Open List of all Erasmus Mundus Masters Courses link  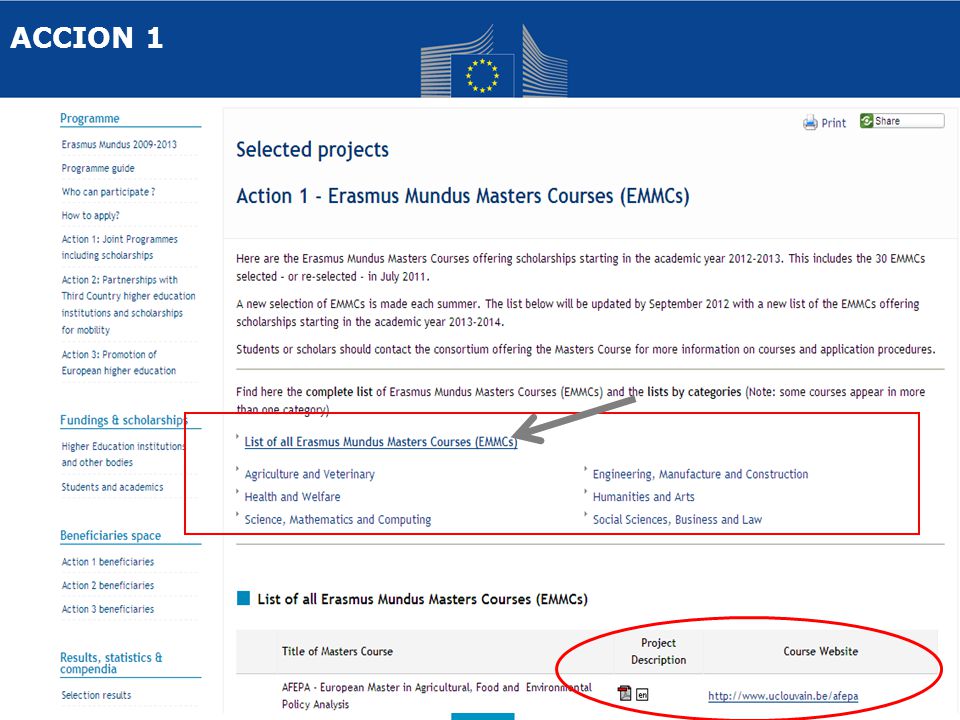click(381, 442)
